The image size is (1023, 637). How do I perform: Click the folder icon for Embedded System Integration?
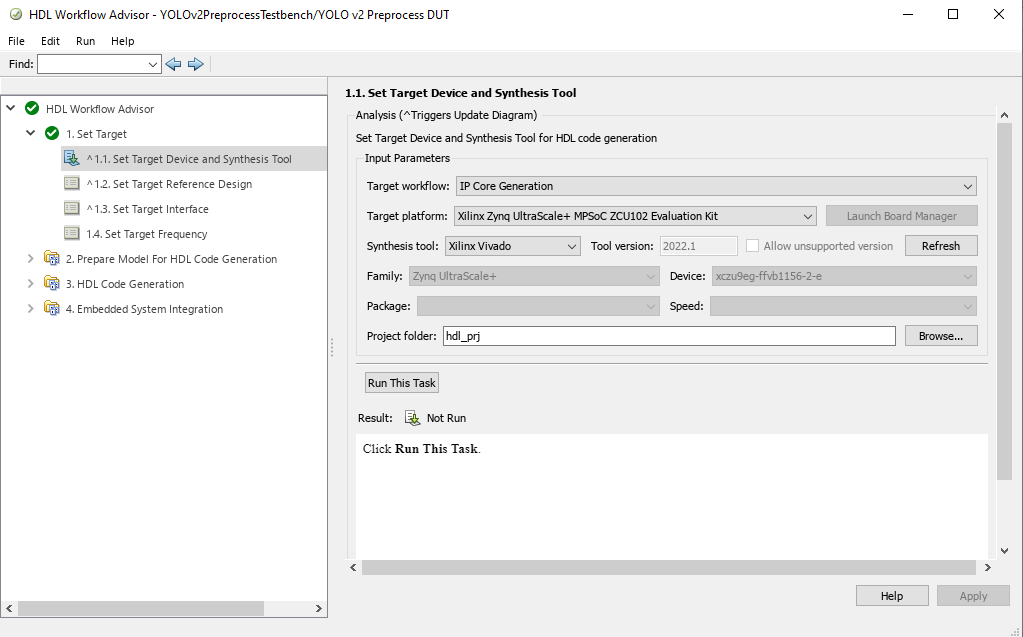[x=52, y=309]
